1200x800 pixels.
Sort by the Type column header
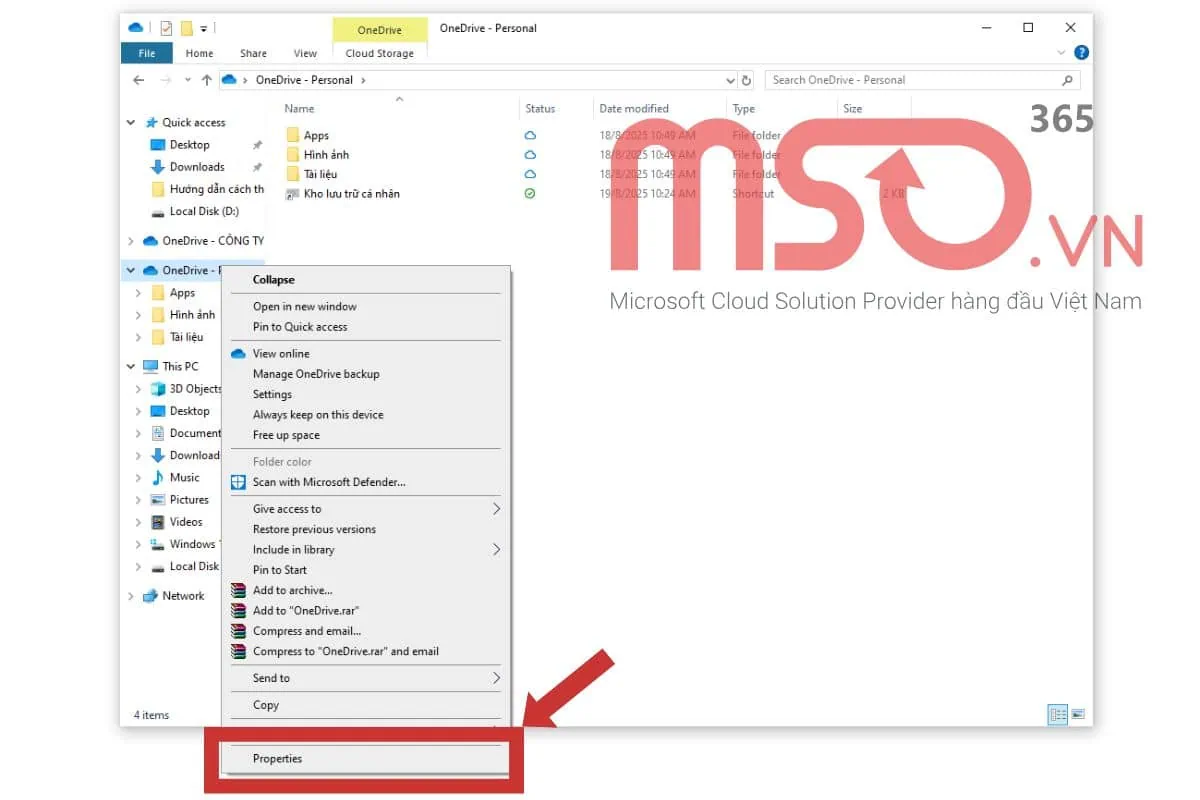tap(743, 109)
